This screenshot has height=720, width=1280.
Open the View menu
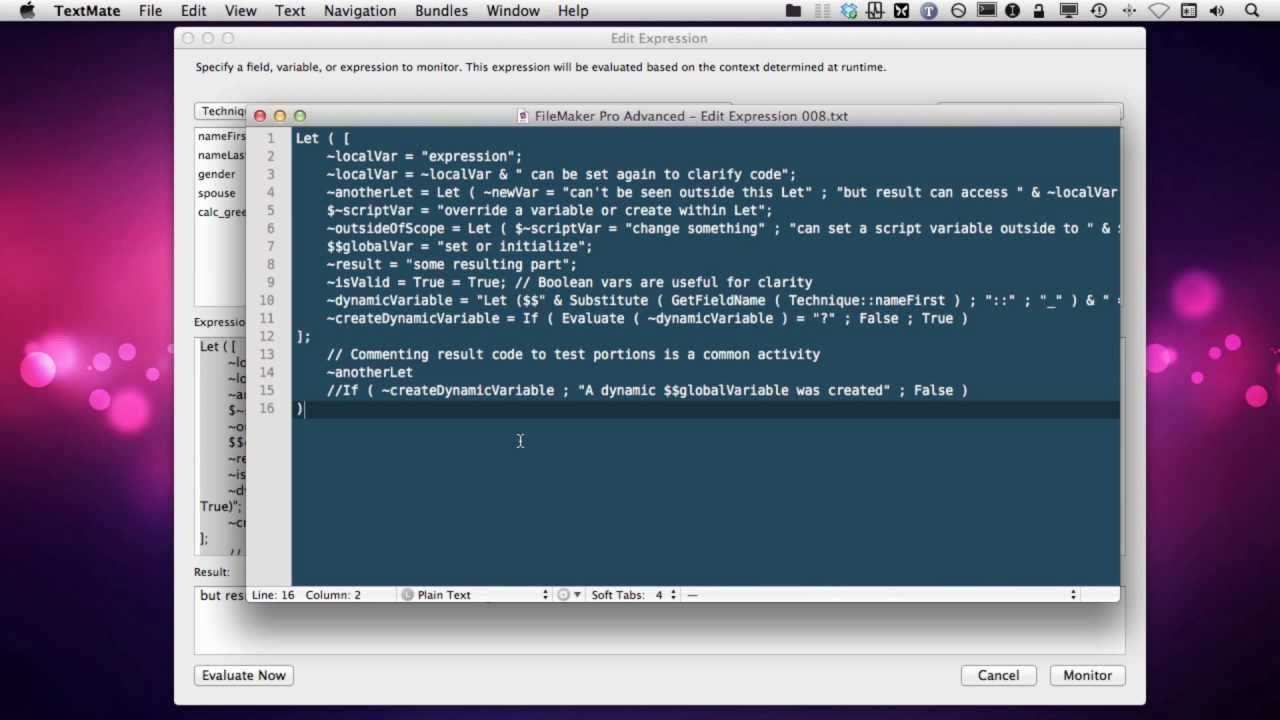240,11
